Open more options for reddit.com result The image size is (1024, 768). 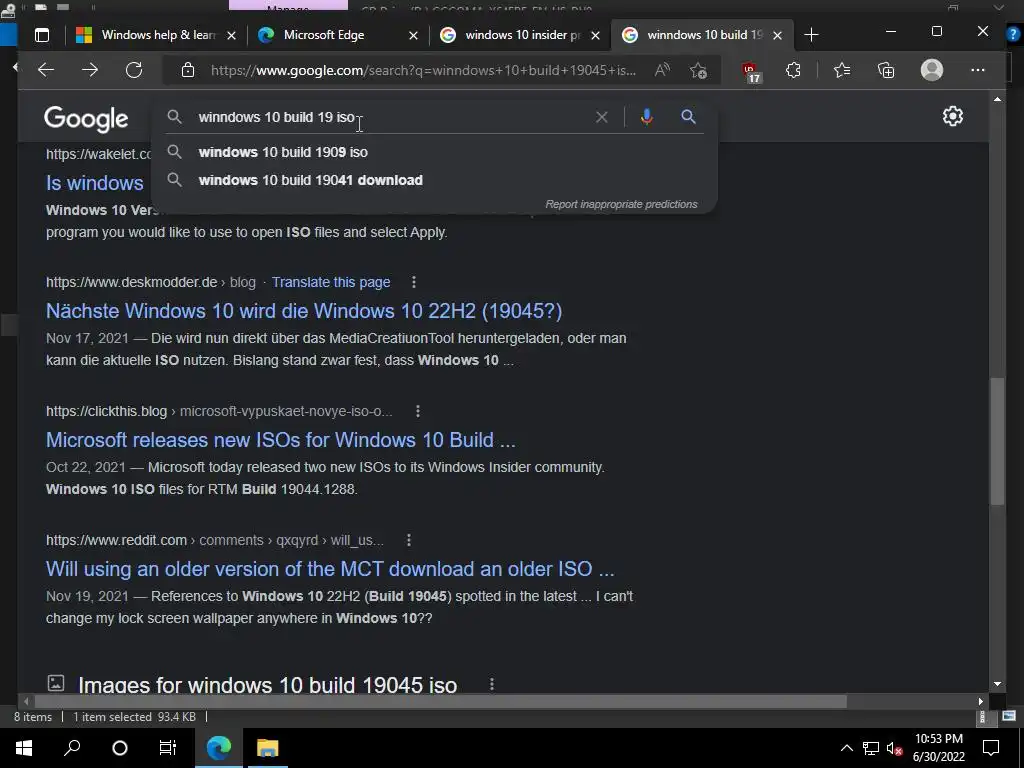[409, 540]
